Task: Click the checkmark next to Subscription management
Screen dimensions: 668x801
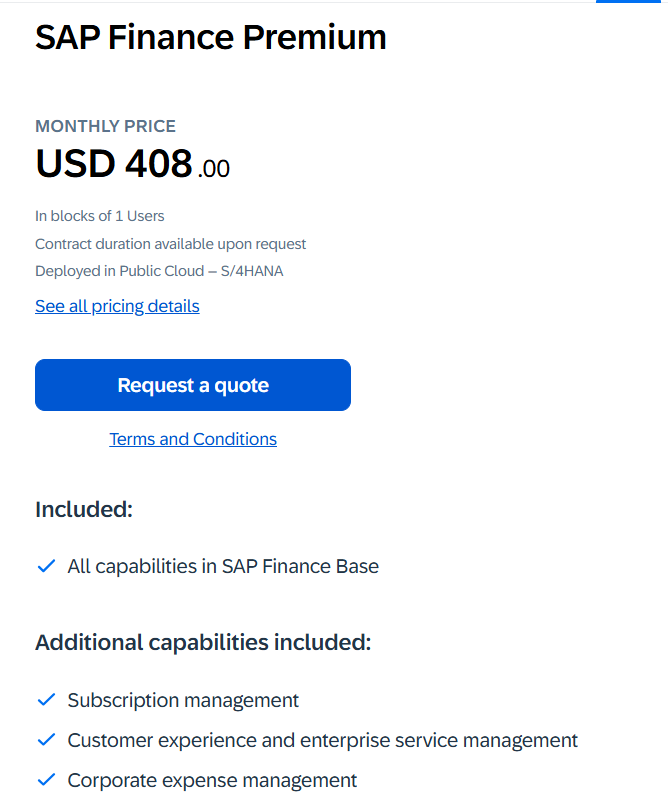Action: click(45, 700)
